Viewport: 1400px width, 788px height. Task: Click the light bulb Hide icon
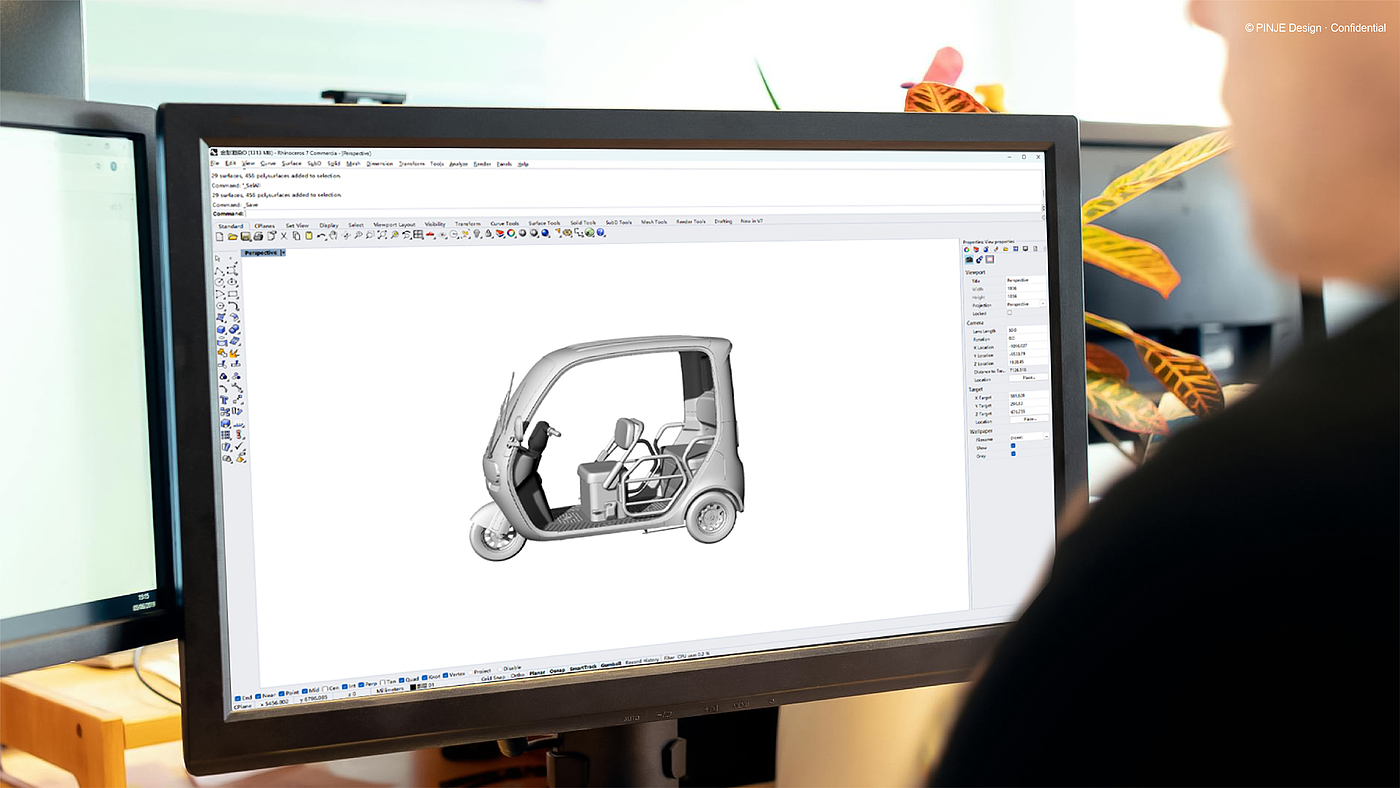(x=477, y=234)
